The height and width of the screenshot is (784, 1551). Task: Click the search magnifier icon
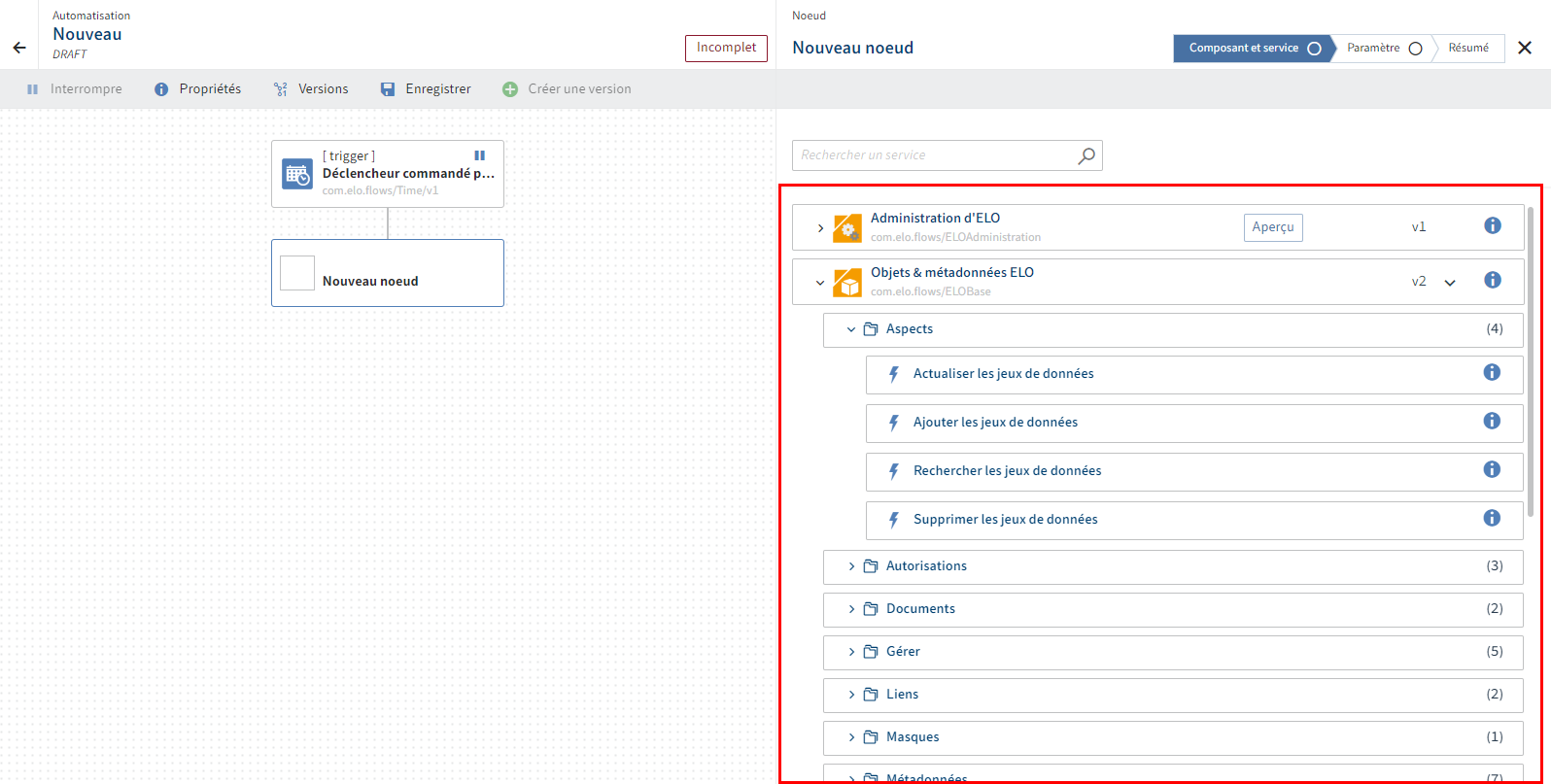point(1086,155)
